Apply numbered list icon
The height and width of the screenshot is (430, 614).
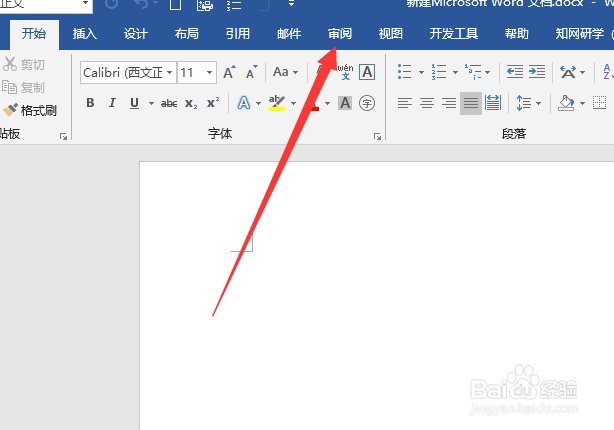[439, 72]
